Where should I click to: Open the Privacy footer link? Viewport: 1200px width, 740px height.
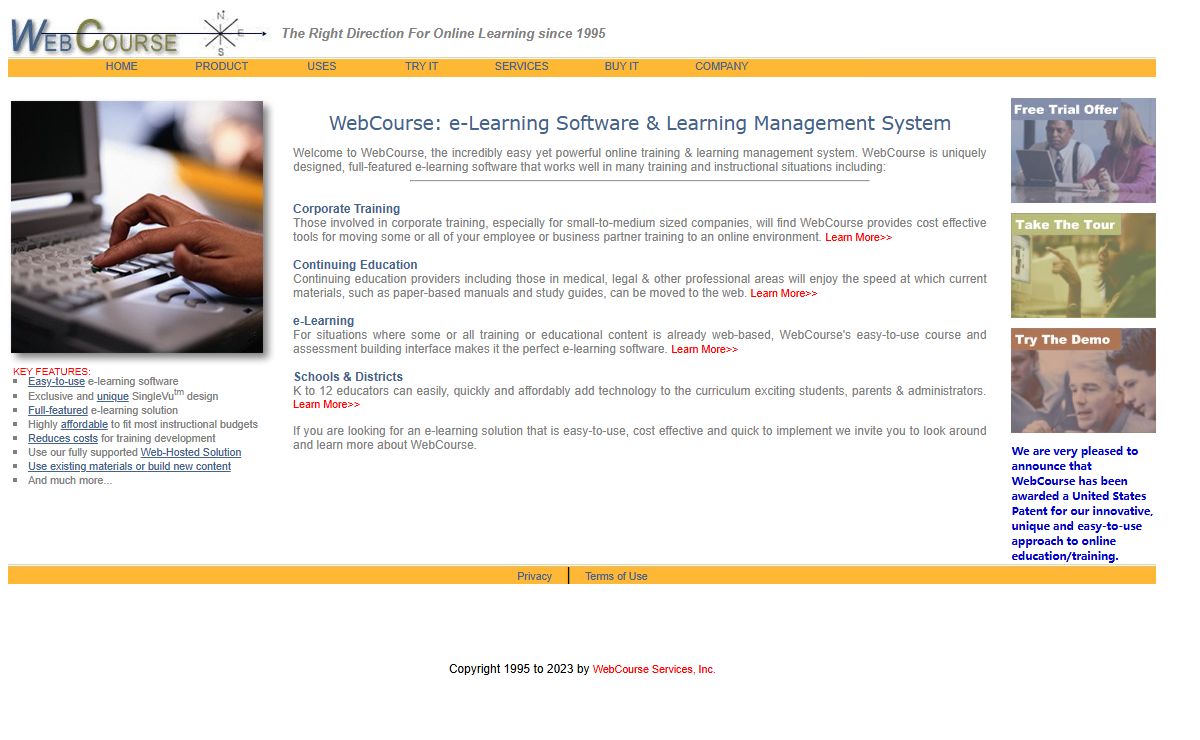(x=534, y=576)
